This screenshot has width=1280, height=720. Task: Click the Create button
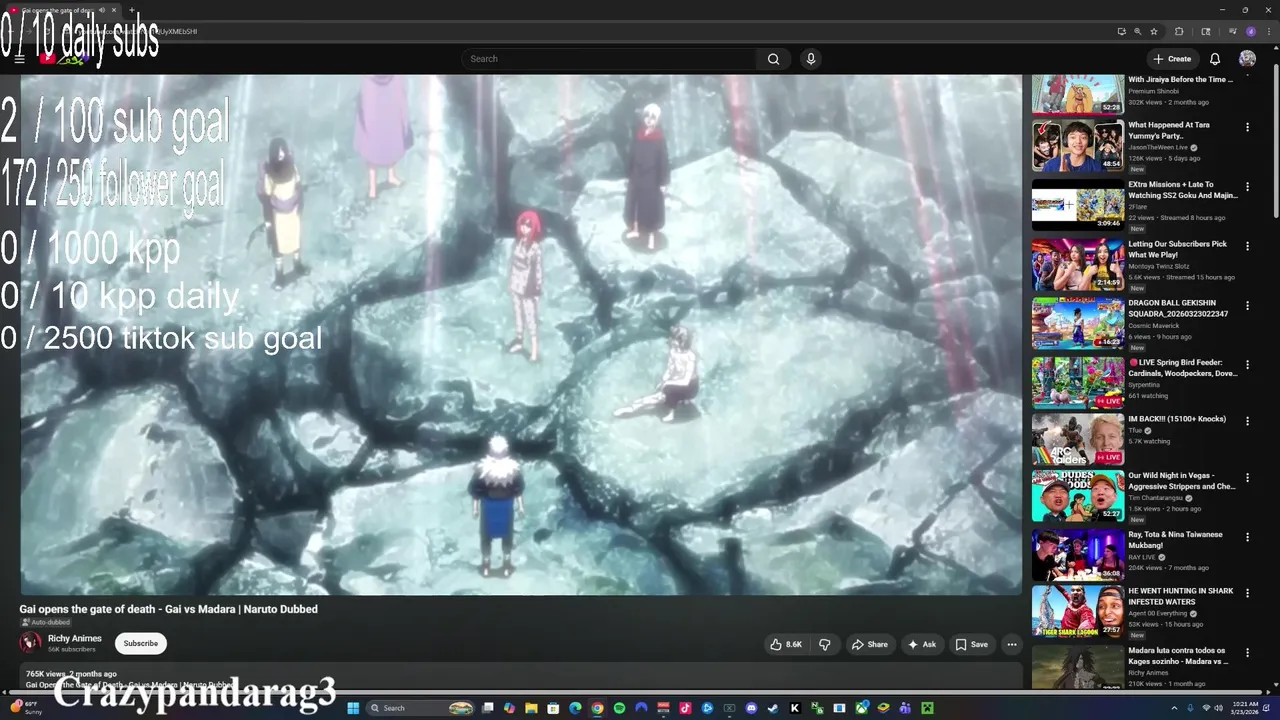pyautogui.click(x=1171, y=59)
